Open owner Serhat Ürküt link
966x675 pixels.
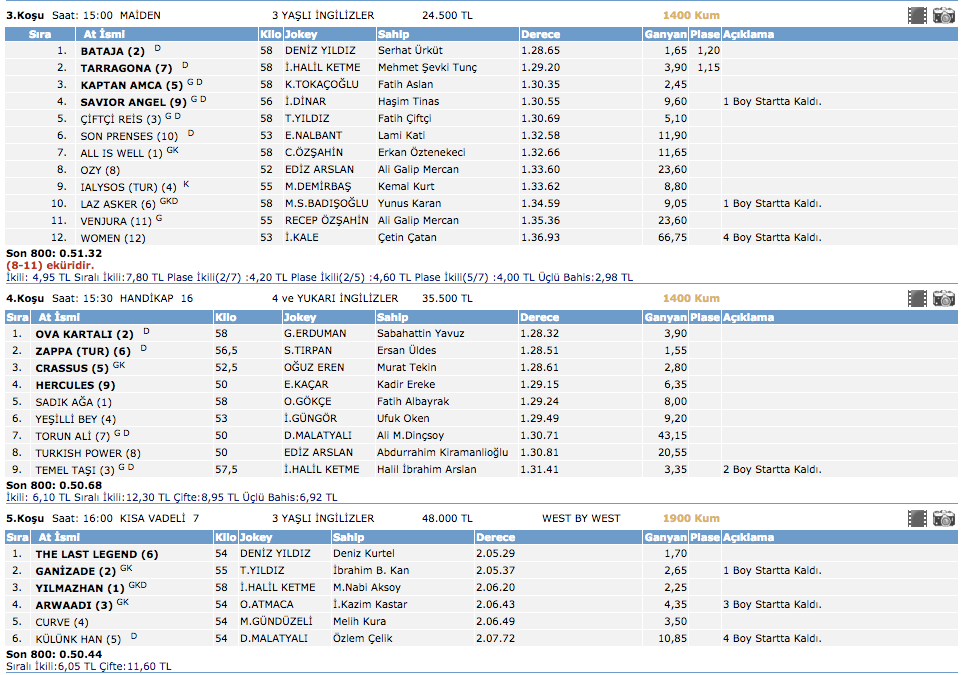coord(410,50)
